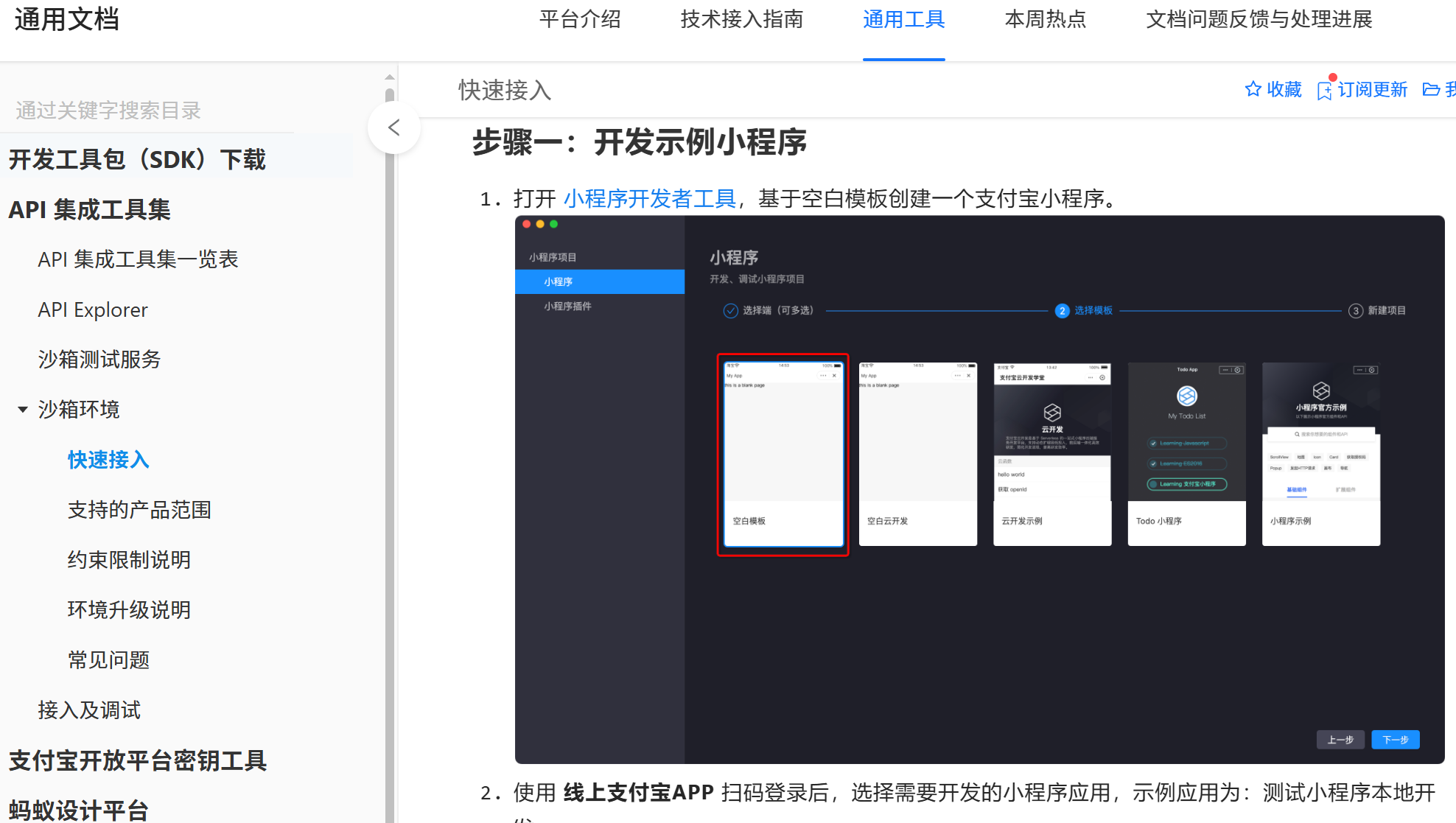The height and width of the screenshot is (823, 1456).
Task: Open 常见问题 under 沙箱环境
Action: click(x=109, y=660)
